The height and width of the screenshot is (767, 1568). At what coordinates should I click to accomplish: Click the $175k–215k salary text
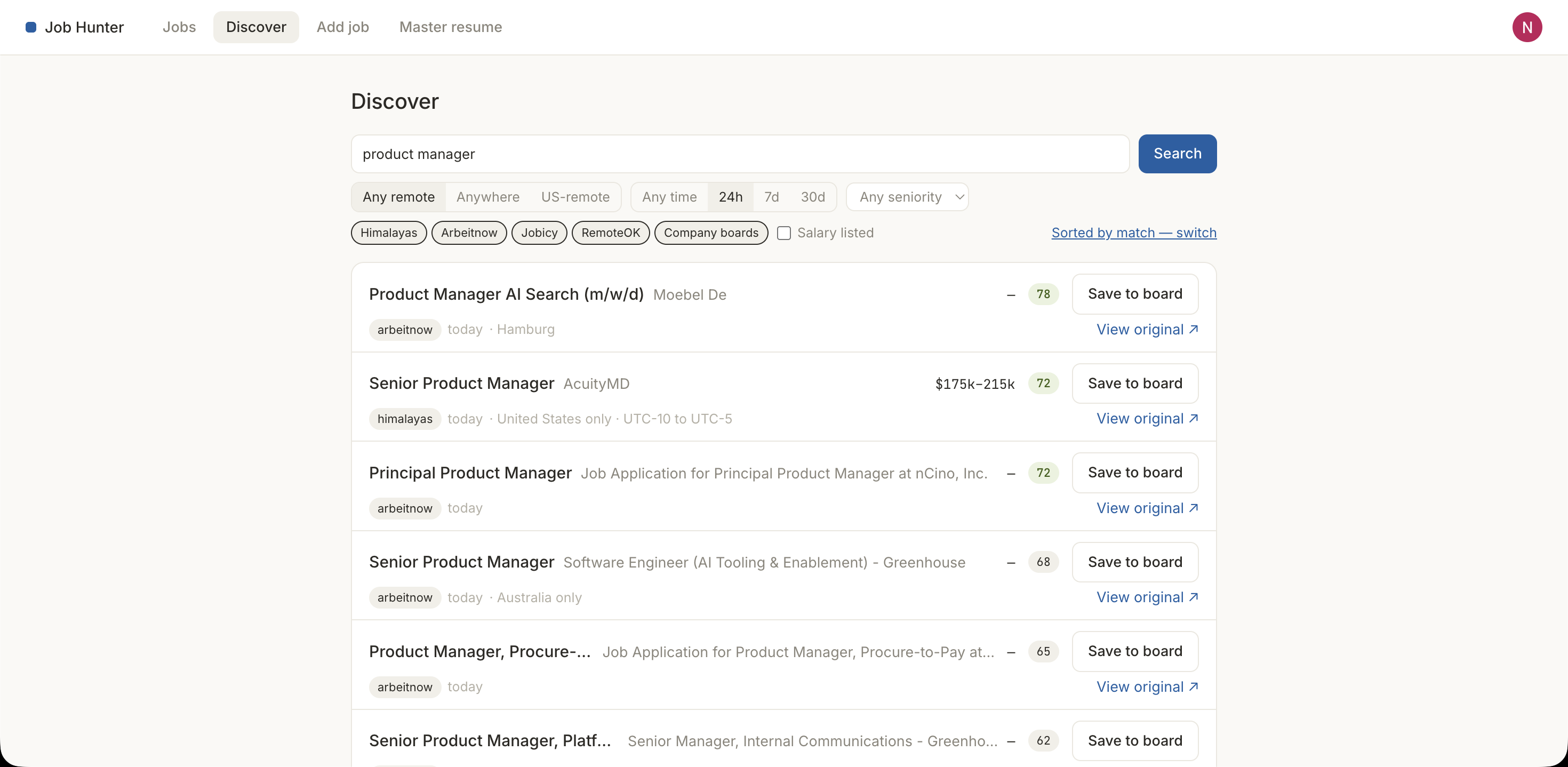[x=974, y=383]
